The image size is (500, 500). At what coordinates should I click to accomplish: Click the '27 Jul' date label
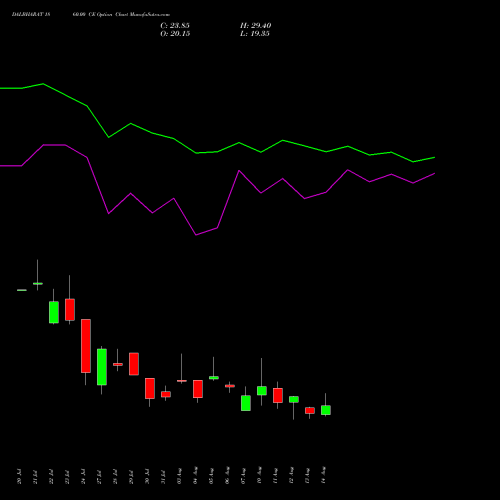99,477
